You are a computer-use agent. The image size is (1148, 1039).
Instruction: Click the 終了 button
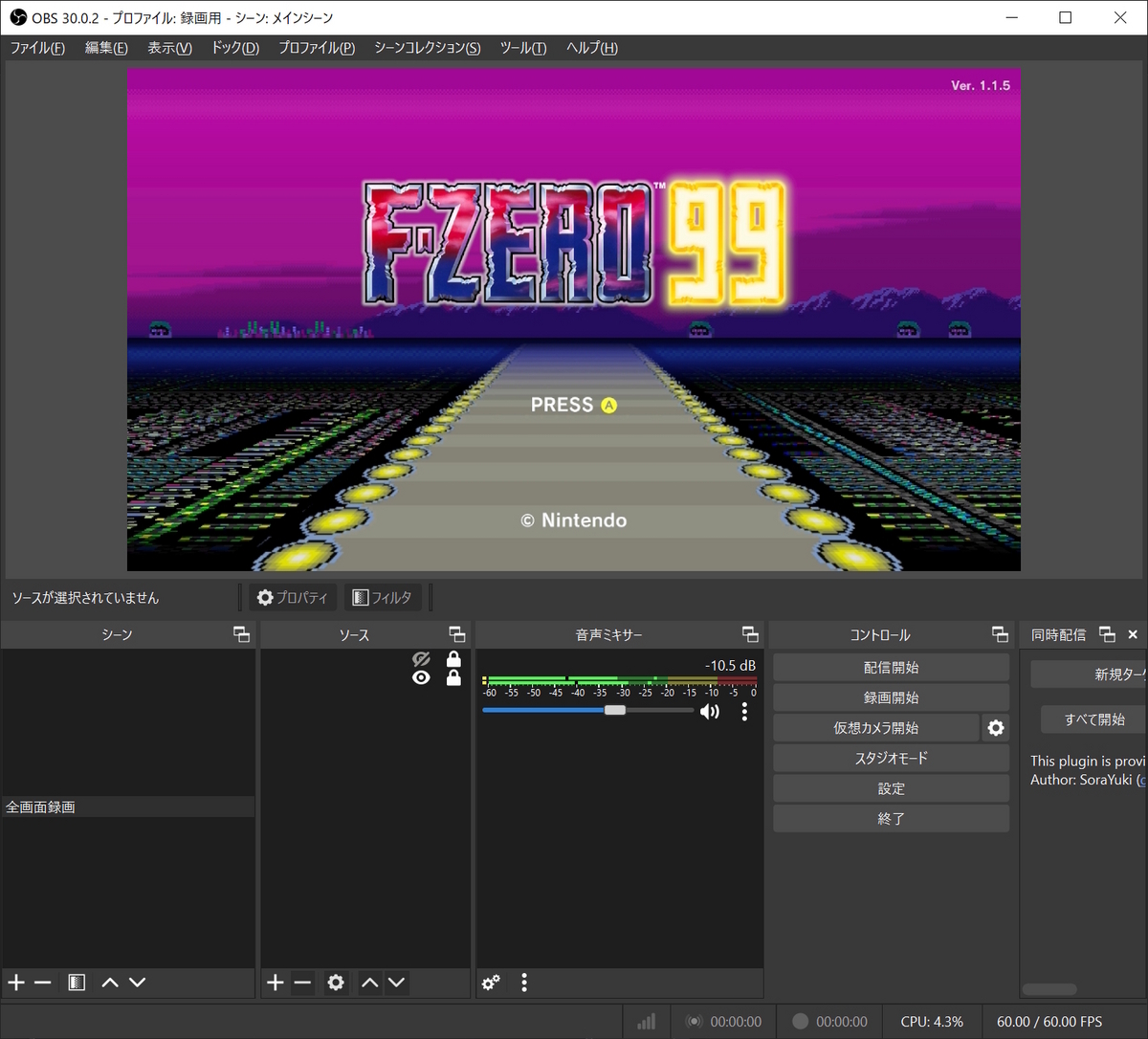(891, 819)
